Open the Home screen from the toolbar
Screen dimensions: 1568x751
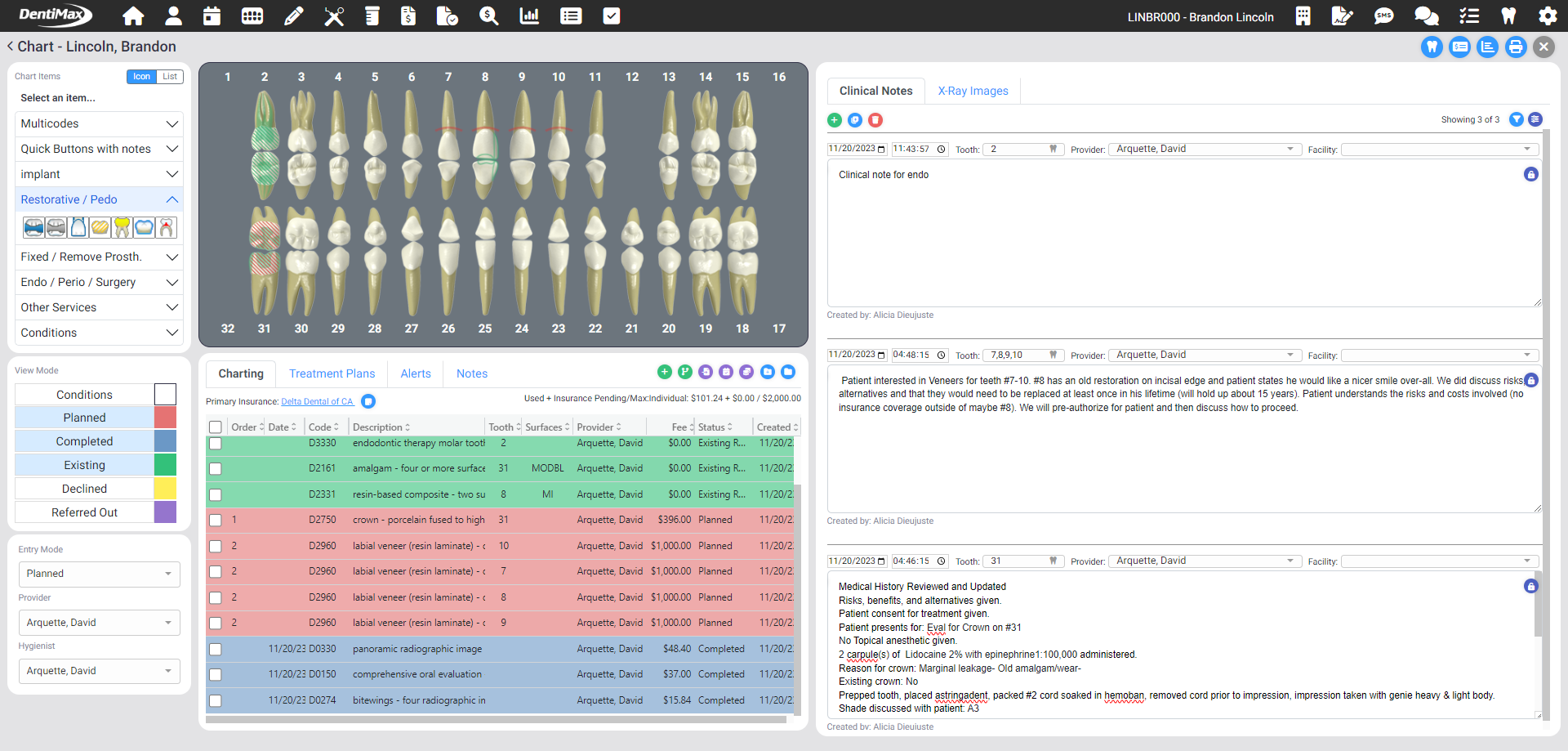(x=133, y=16)
